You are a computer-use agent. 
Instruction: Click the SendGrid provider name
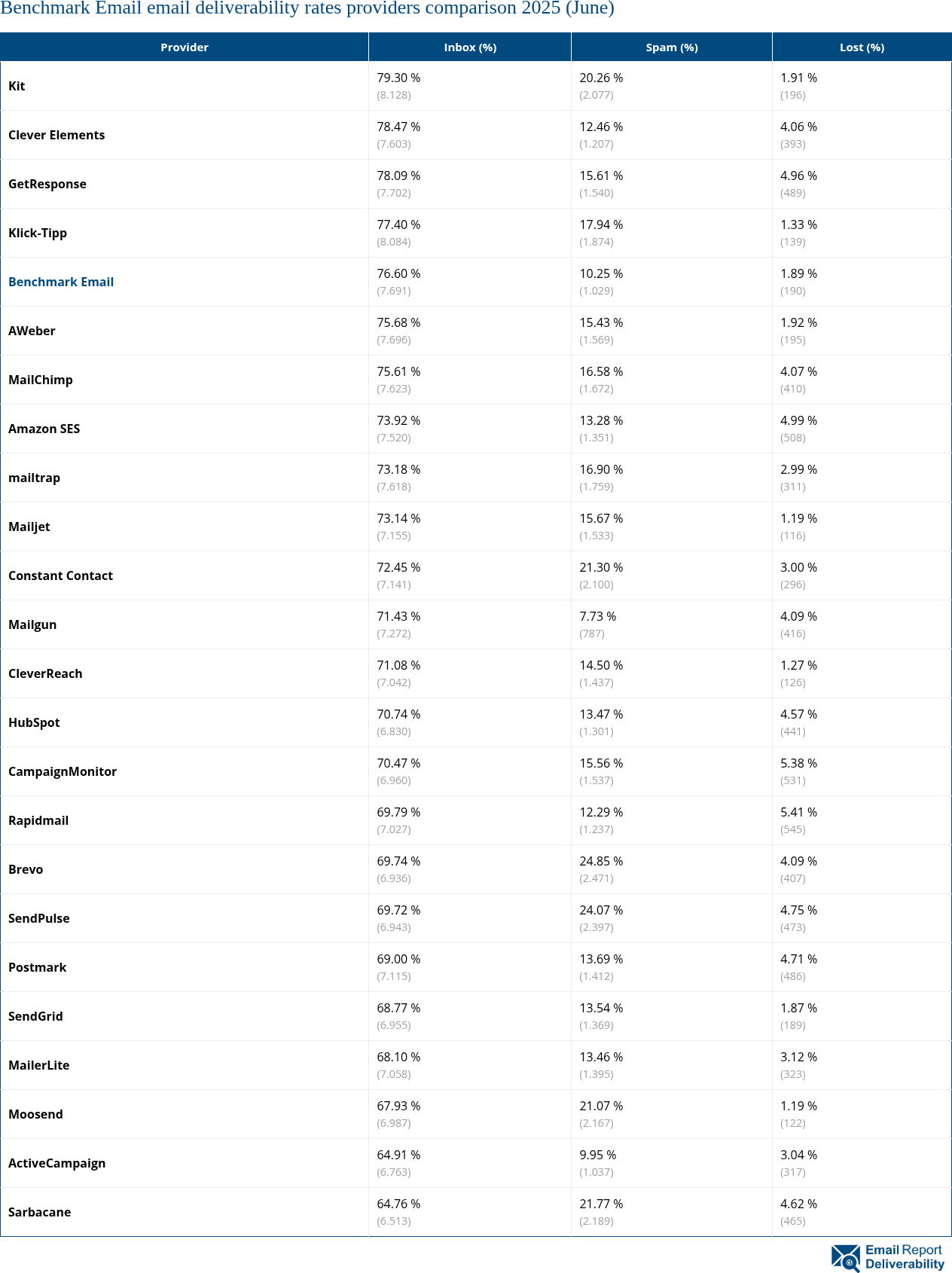(x=35, y=1016)
